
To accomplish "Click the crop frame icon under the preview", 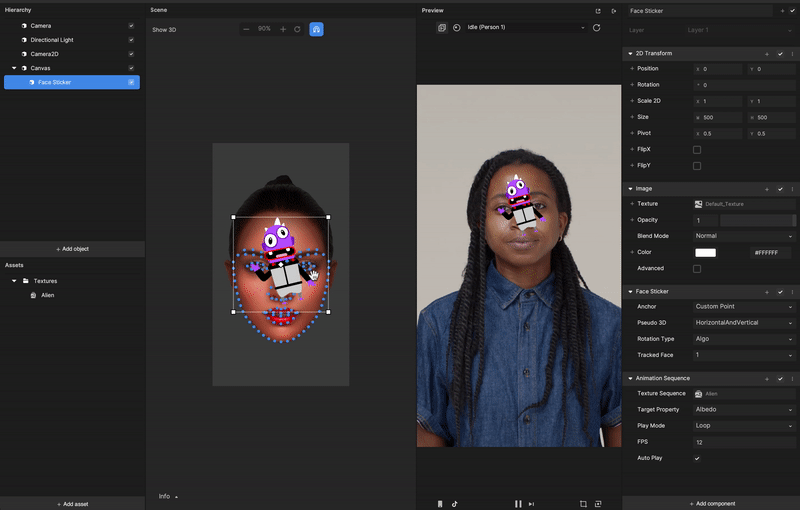I will [x=583, y=504].
